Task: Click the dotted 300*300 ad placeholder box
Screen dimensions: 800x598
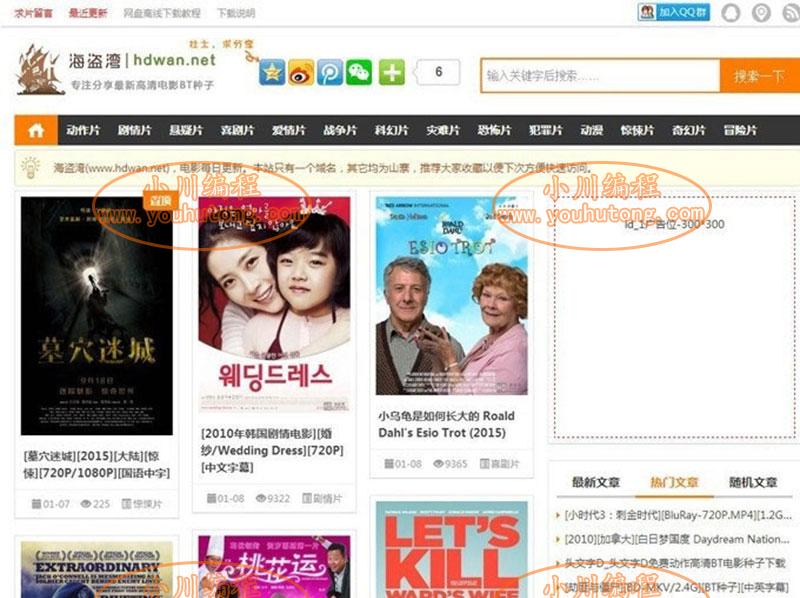Action: tap(674, 317)
